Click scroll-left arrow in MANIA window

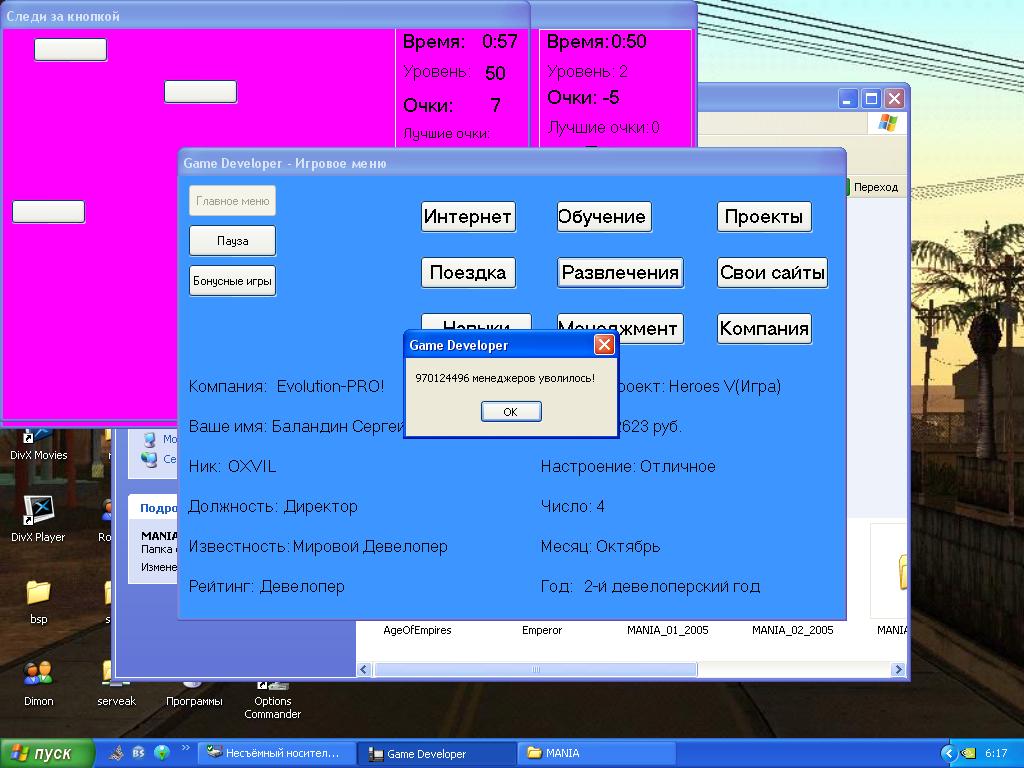pyautogui.click(x=364, y=669)
